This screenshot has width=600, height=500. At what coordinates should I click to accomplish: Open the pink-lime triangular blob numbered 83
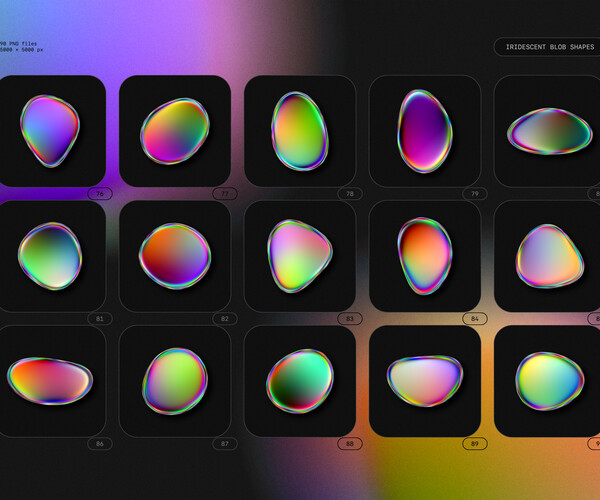pyautogui.click(x=300, y=256)
